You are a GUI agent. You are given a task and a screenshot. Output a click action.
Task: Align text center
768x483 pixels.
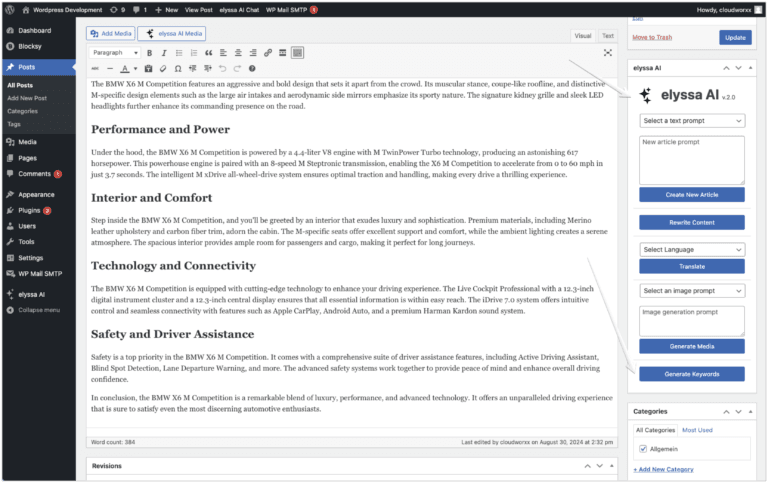tap(238, 53)
